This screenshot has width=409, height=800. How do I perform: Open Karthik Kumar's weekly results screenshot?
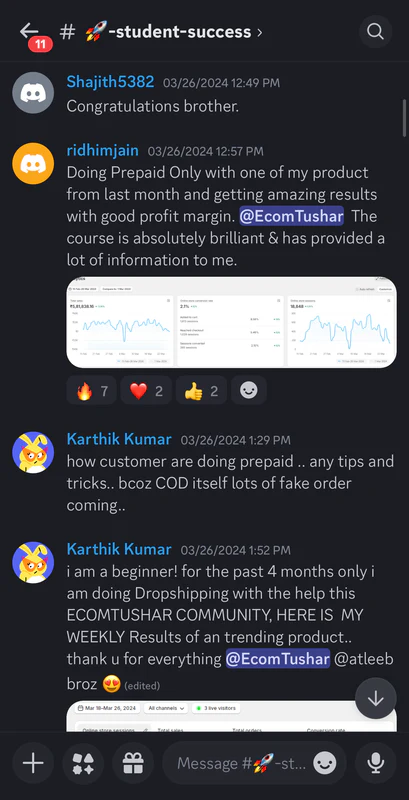pyautogui.click(x=232, y=716)
